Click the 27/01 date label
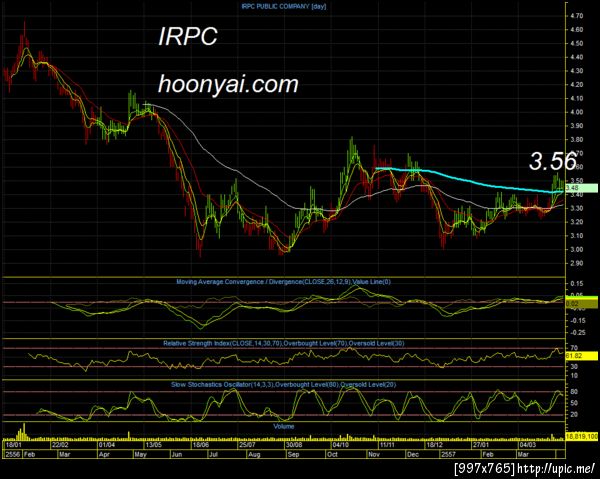 point(481,445)
